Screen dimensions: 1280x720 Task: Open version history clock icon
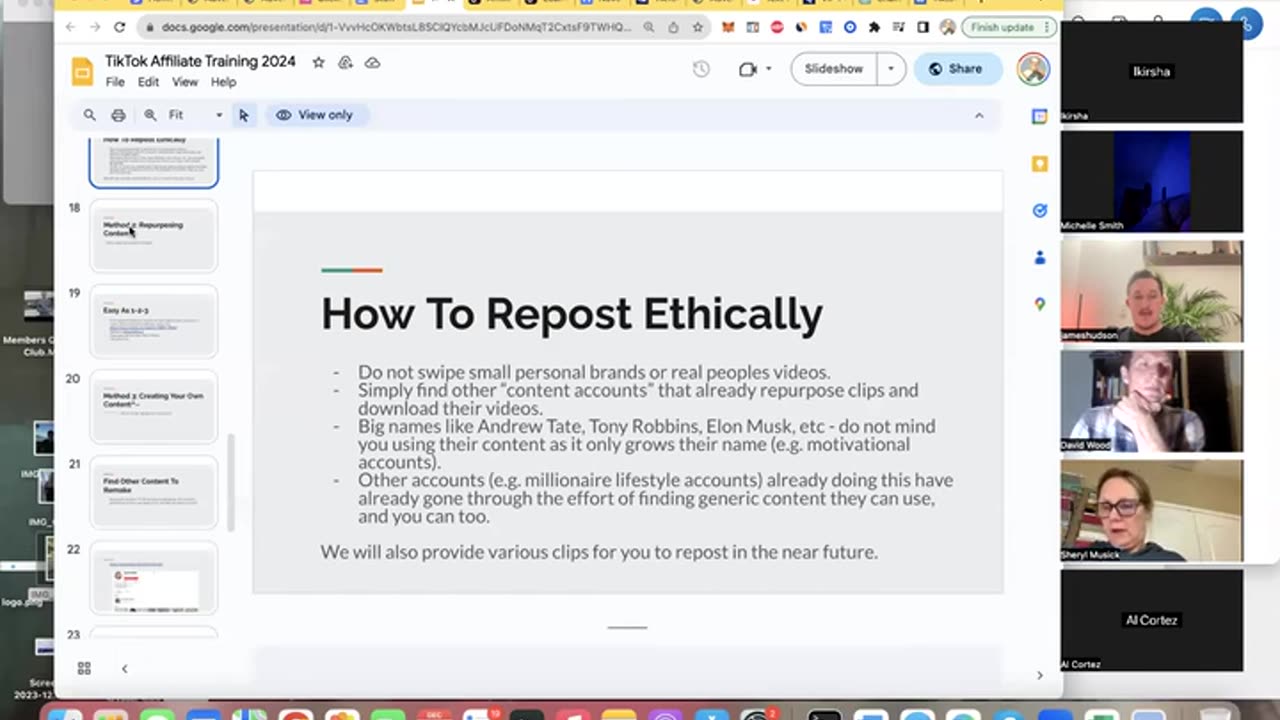coord(701,69)
